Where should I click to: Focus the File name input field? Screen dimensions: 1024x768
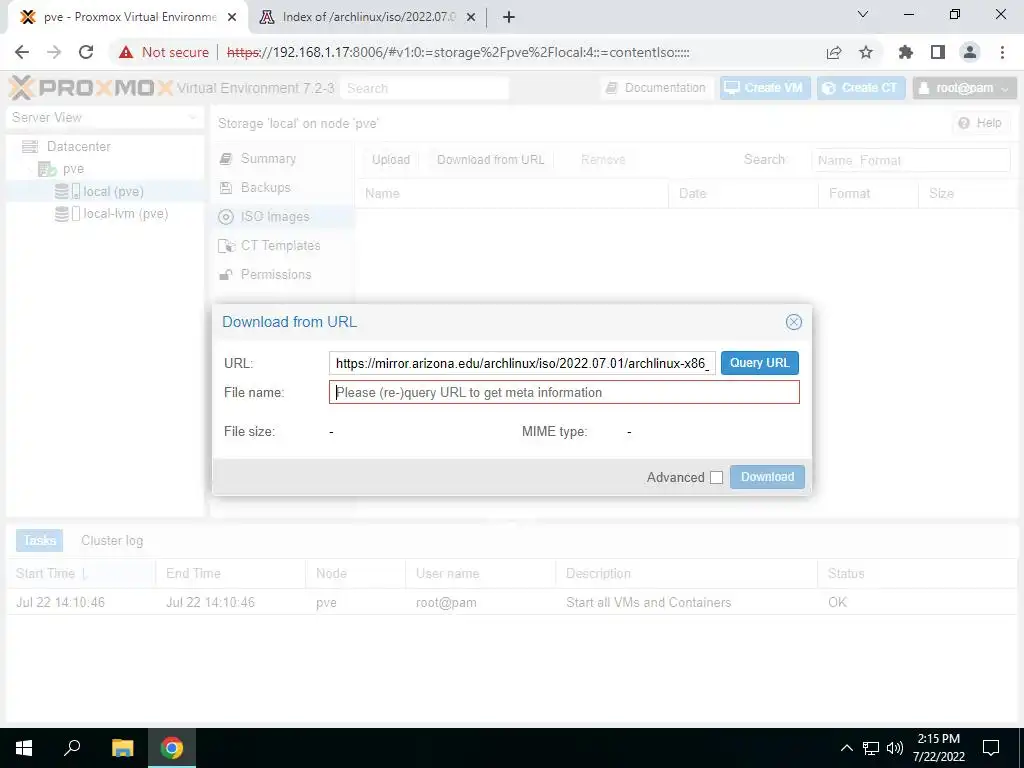tap(564, 392)
